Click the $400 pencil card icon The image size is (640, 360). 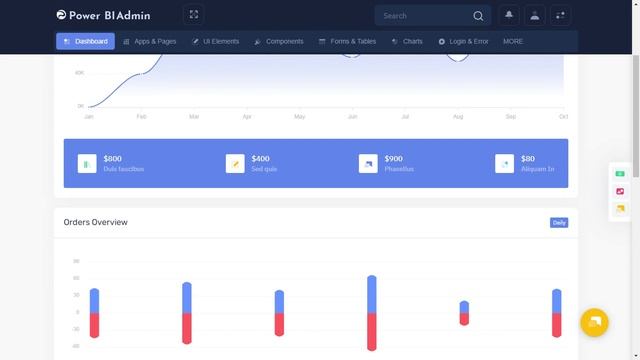point(235,164)
